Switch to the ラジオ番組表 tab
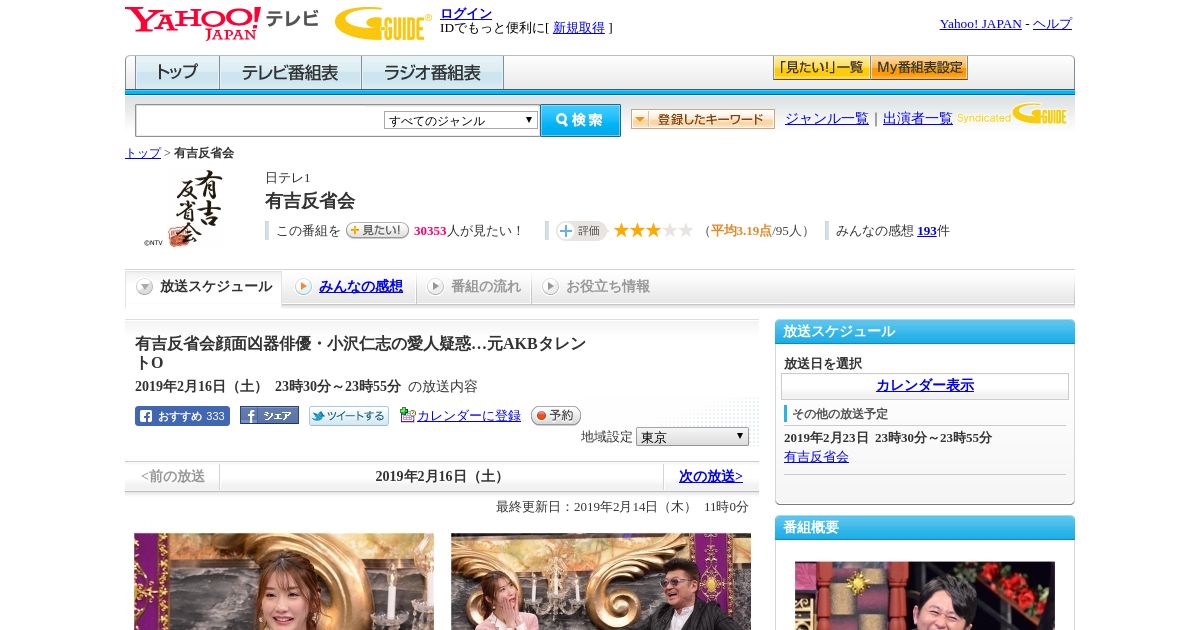Image resolution: width=1200 pixels, height=630 pixels. (432, 73)
